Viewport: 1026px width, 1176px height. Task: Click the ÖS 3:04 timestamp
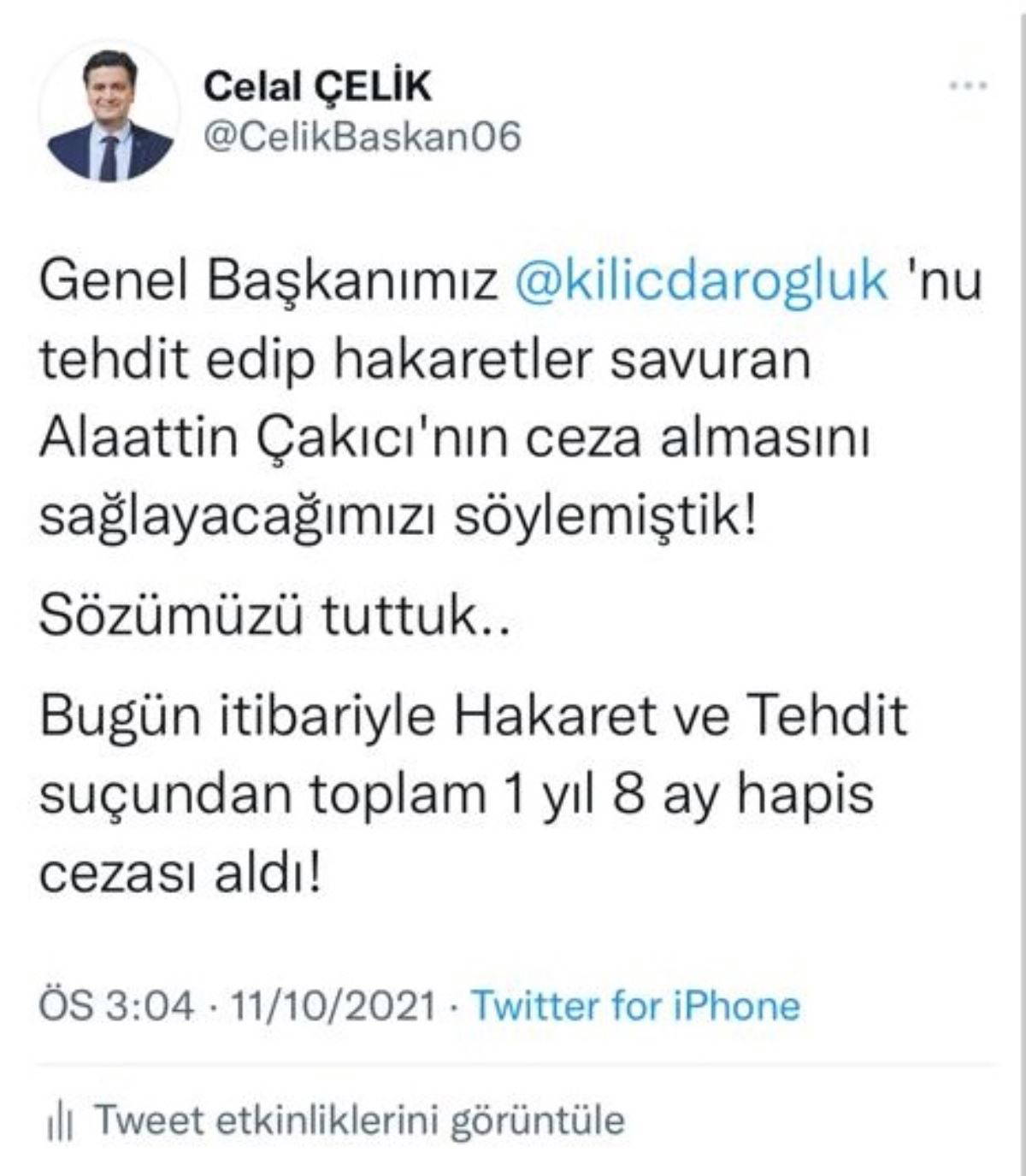tap(116, 1005)
